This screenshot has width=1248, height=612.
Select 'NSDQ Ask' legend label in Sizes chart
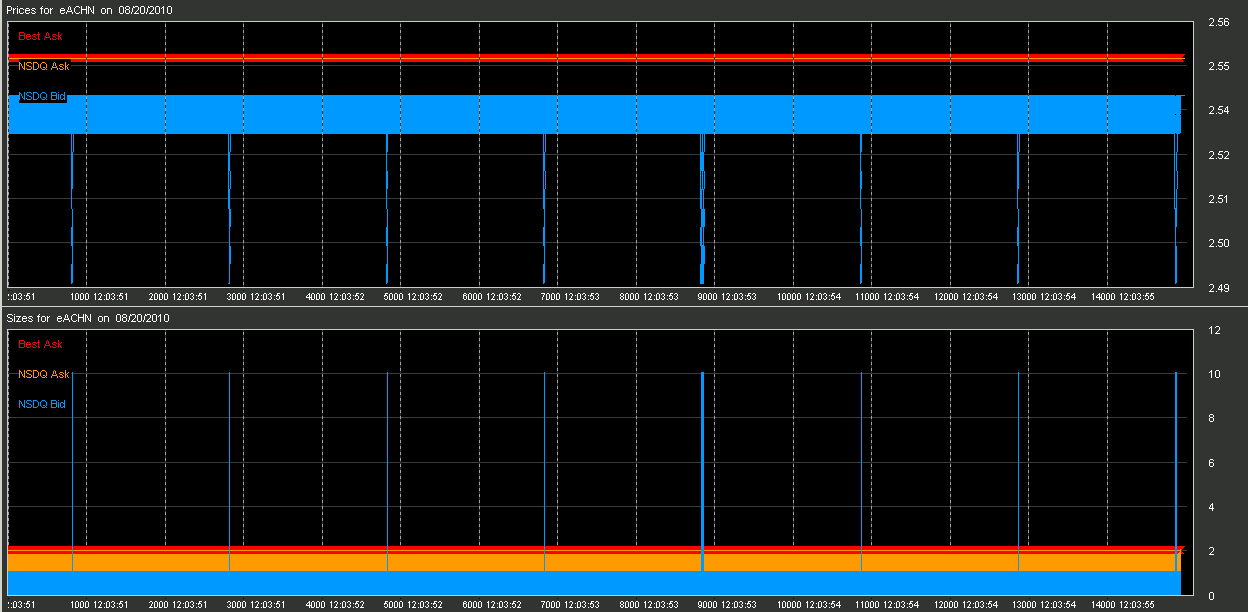pos(44,374)
